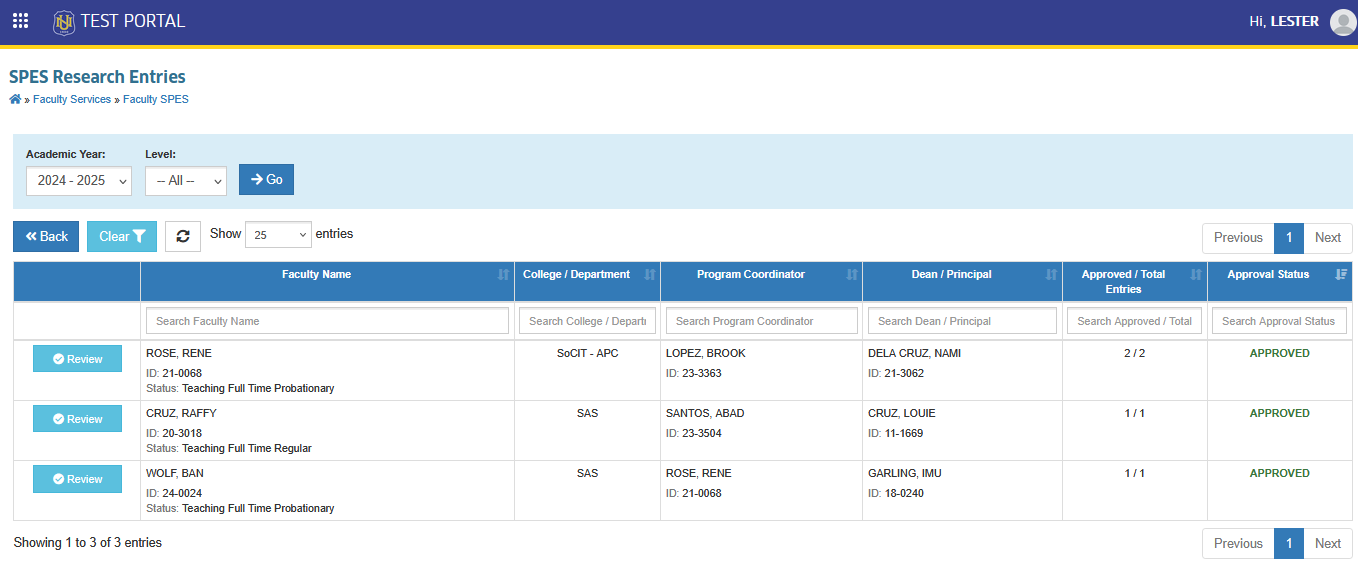This screenshot has width=1358, height=563.
Task: Open the user avatar profile icon
Action: 1343,21
